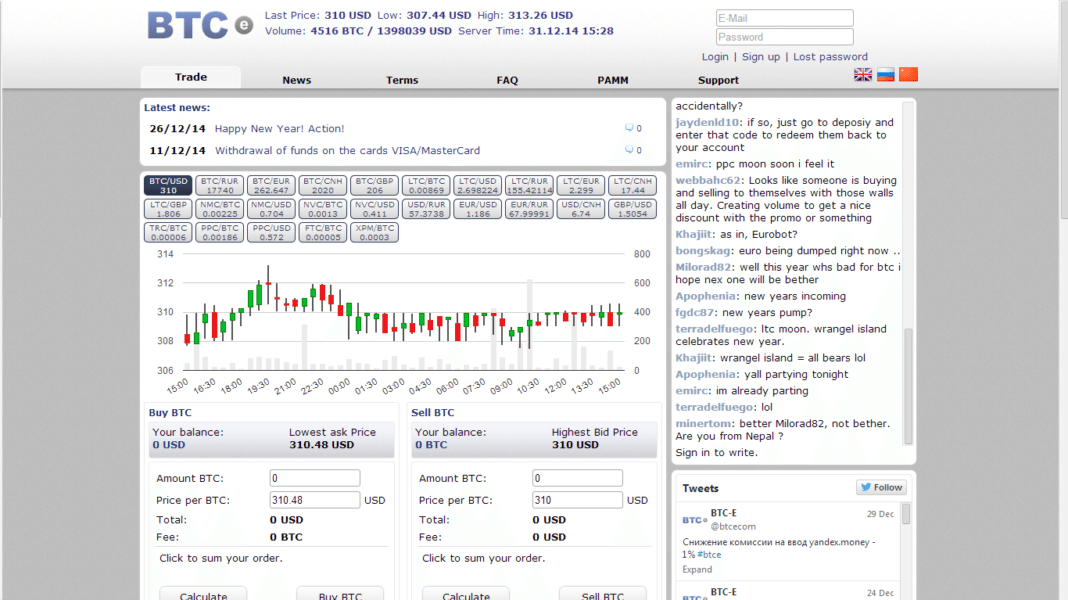Select the EUR/USD pair
The image size is (1068, 600).
pos(477,209)
